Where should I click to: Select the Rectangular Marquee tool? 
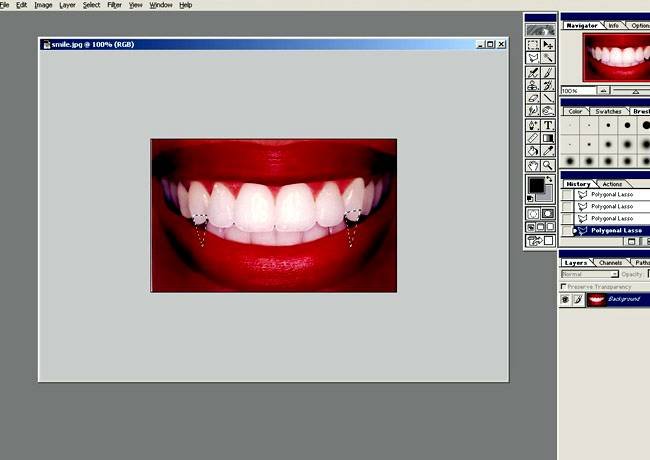[533, 45]
